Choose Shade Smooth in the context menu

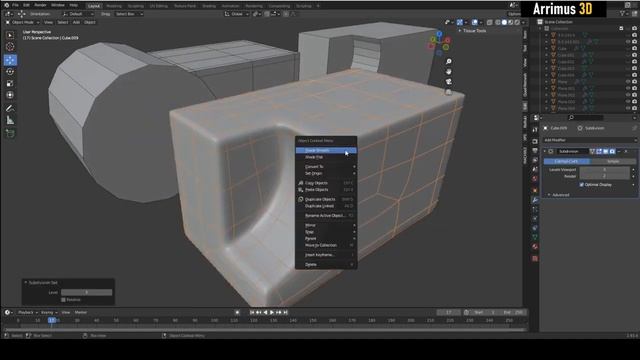pyautogui.click(x=326, y=151)
